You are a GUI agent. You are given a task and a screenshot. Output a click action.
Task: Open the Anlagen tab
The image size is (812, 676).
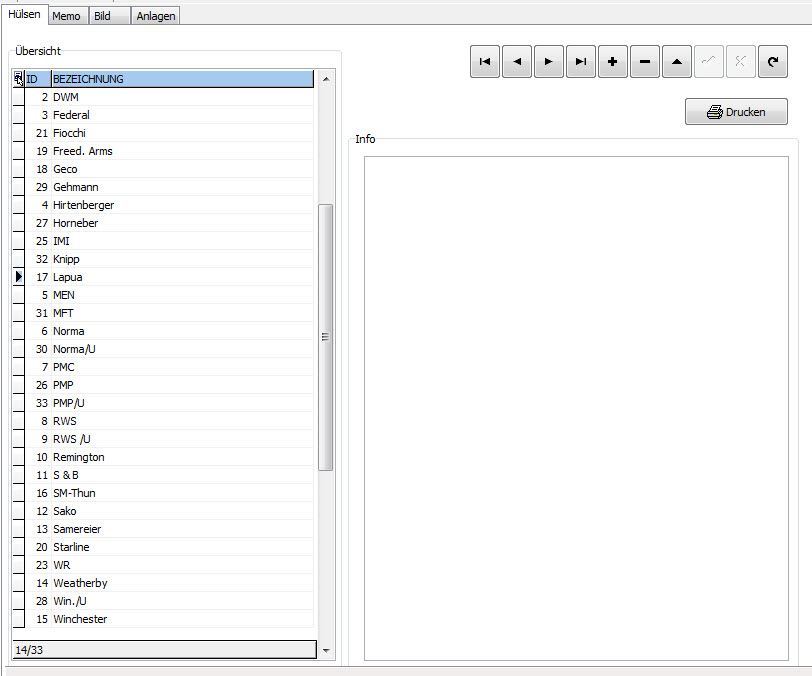155,16
